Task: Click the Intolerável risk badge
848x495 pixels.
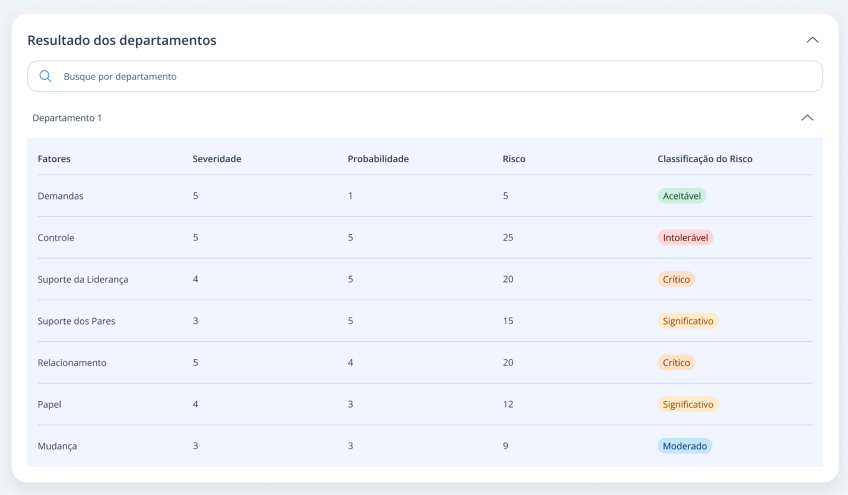Action: tap(685, 237)
